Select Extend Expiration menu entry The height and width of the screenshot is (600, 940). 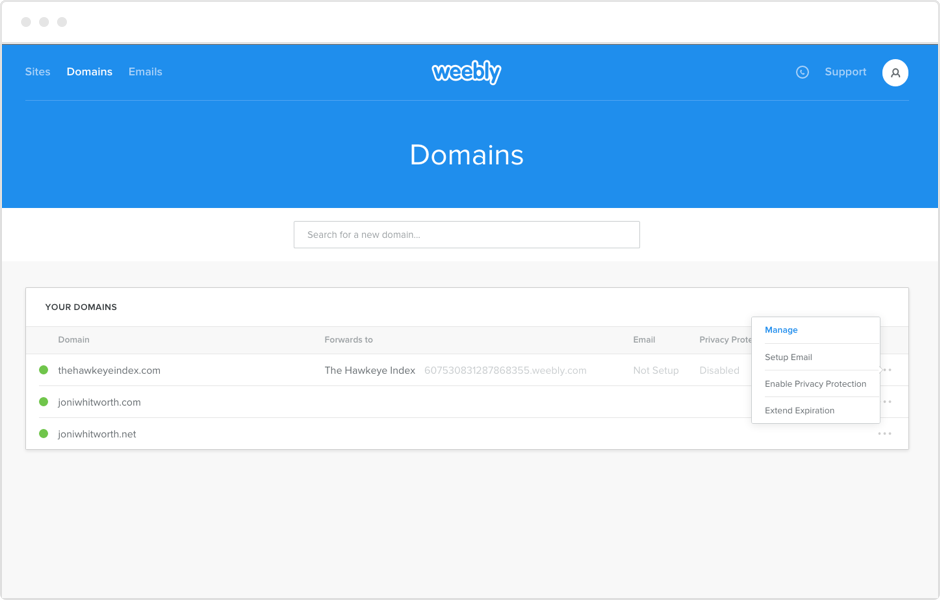tap(799, 411)
